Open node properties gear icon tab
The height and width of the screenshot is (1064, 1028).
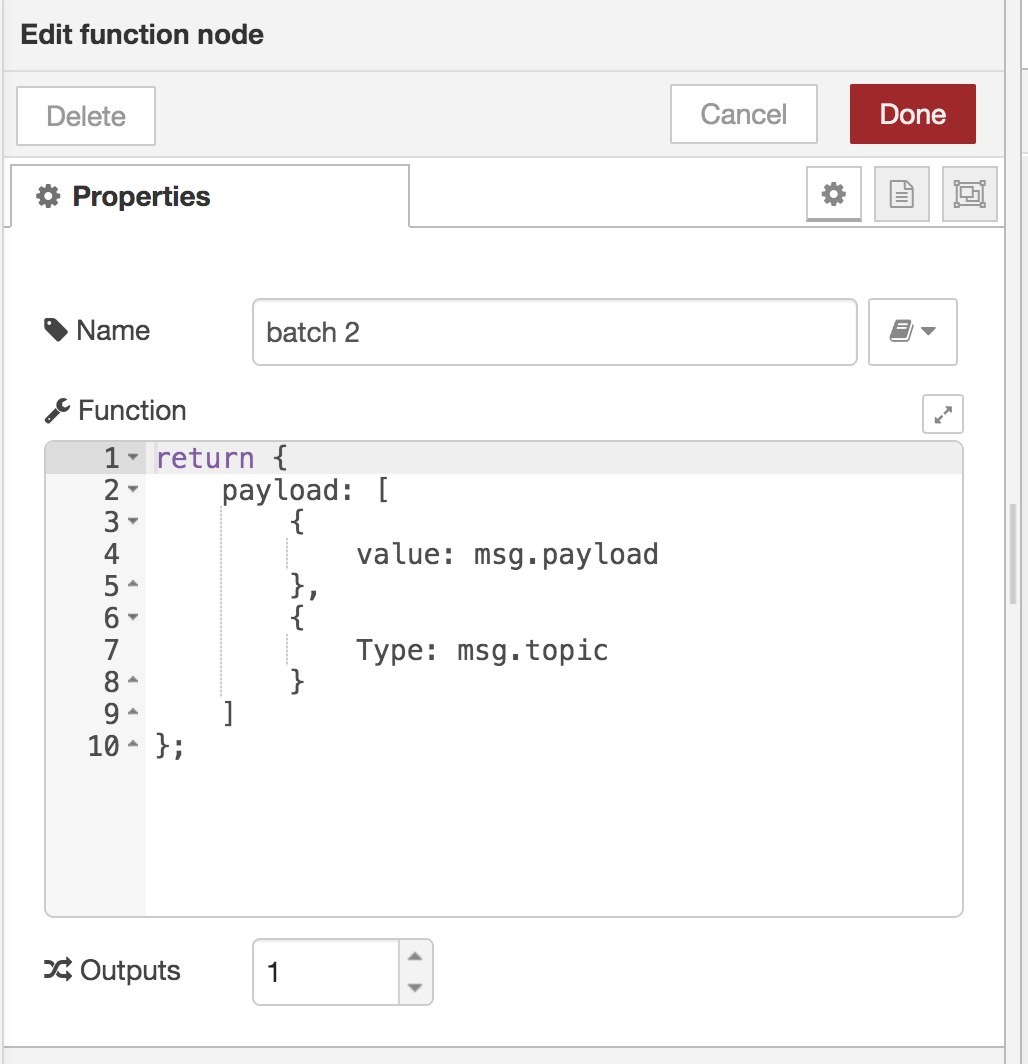pos(833,194)
